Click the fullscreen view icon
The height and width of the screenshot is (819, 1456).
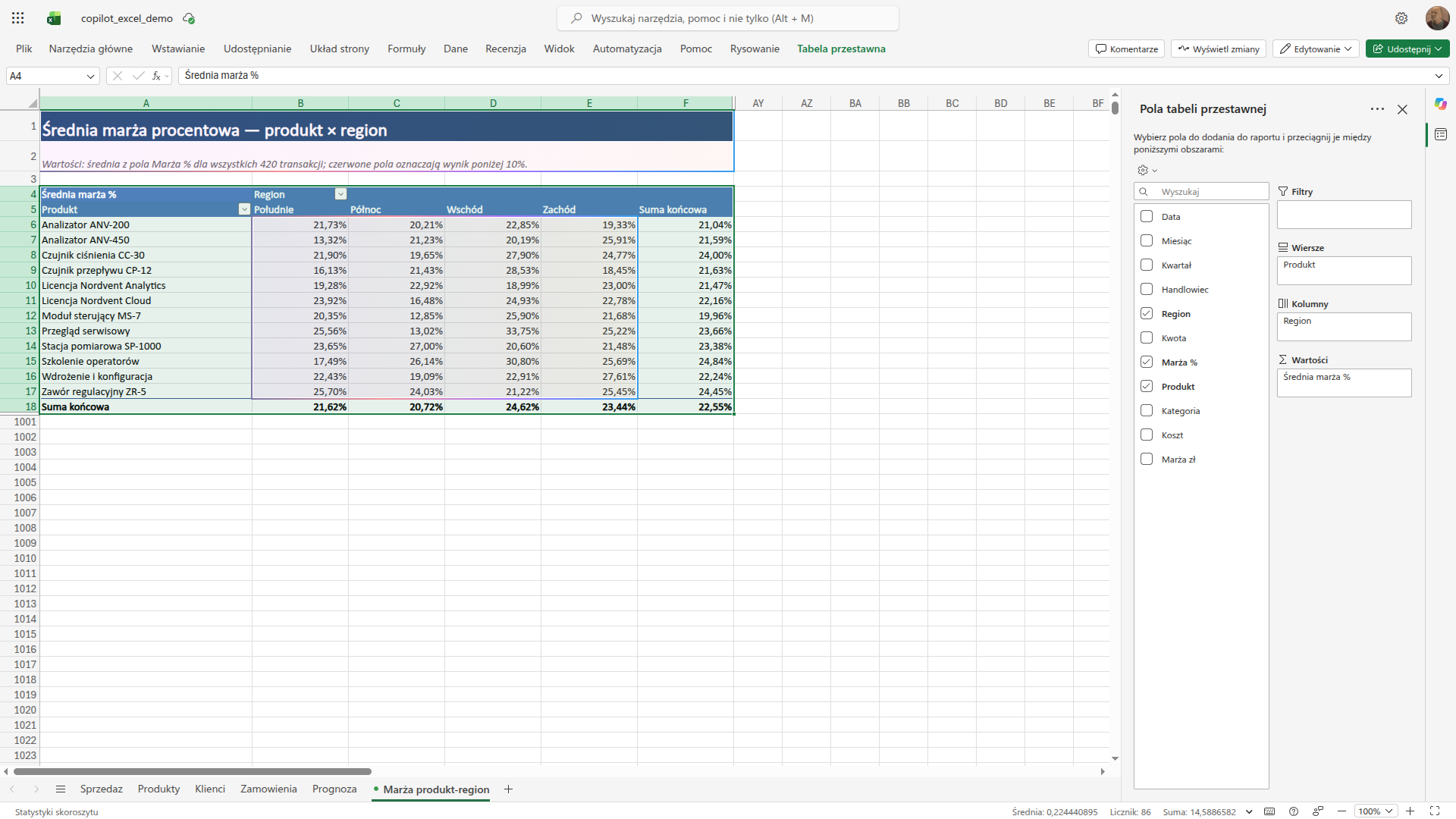[x=1435, y=811]
